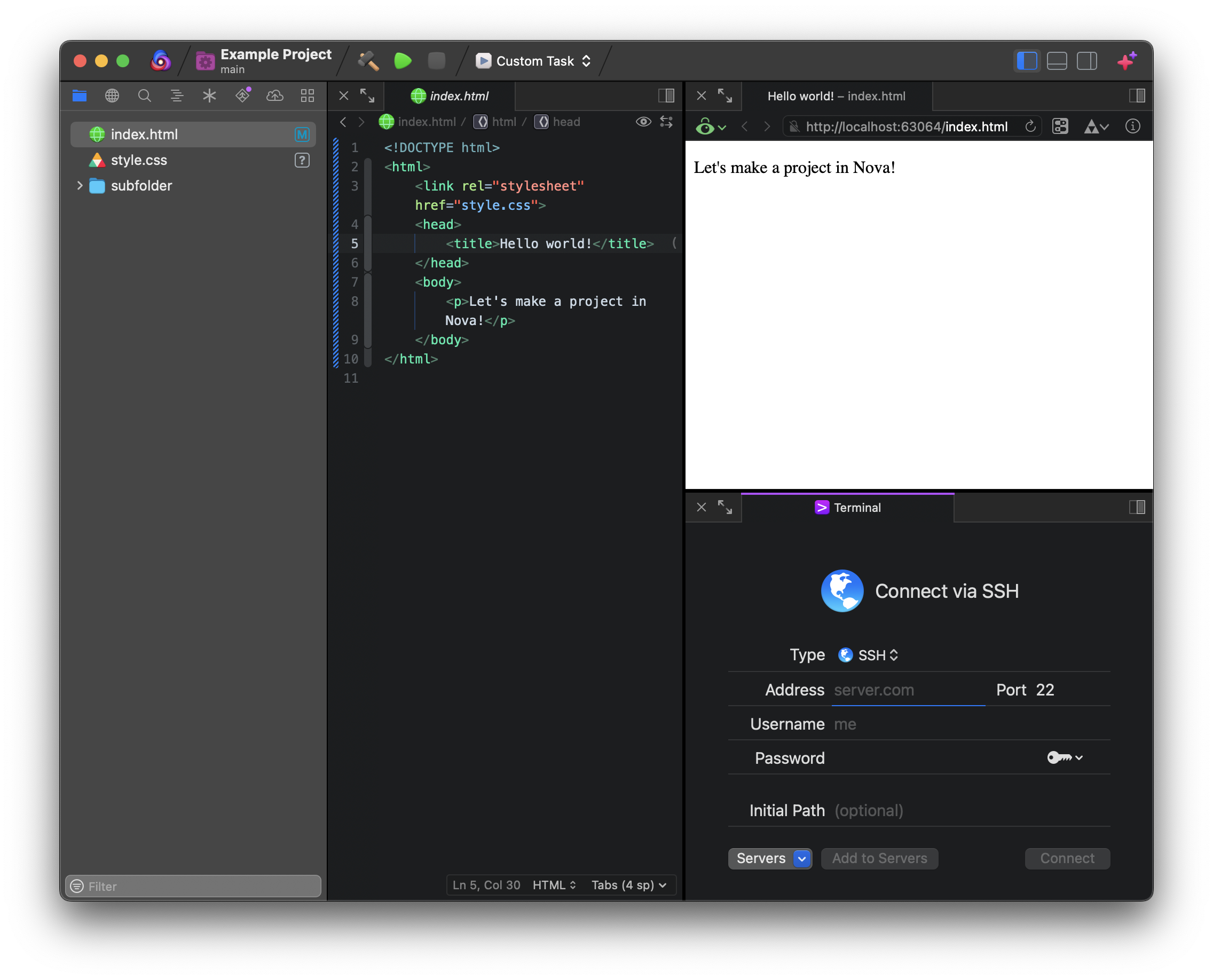Toggle the editor preview eye icon
Image resolution: width=1213 pixels, height=980 pixels.
[643, 122]
